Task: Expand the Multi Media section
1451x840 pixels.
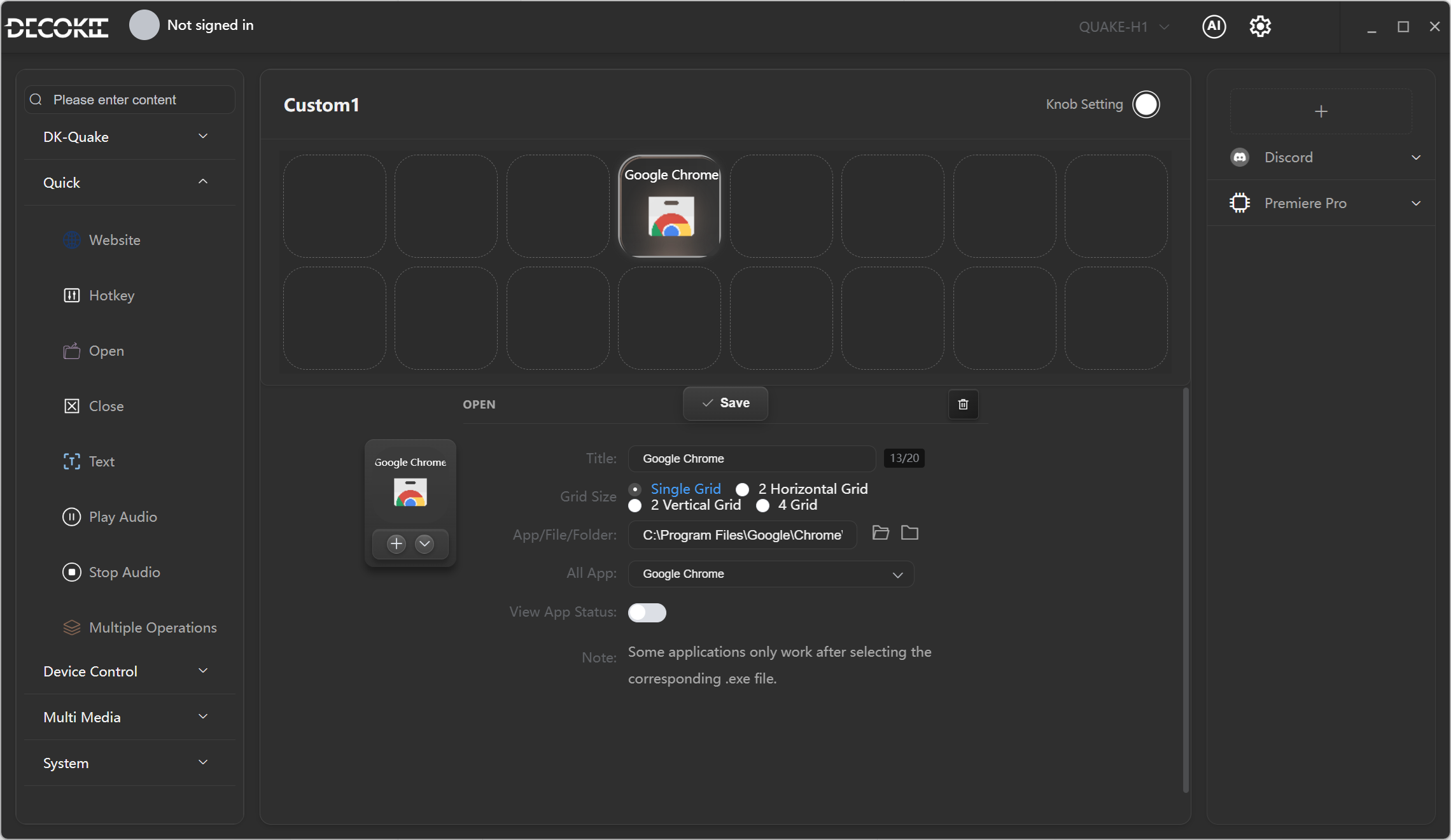Action: 130,717
